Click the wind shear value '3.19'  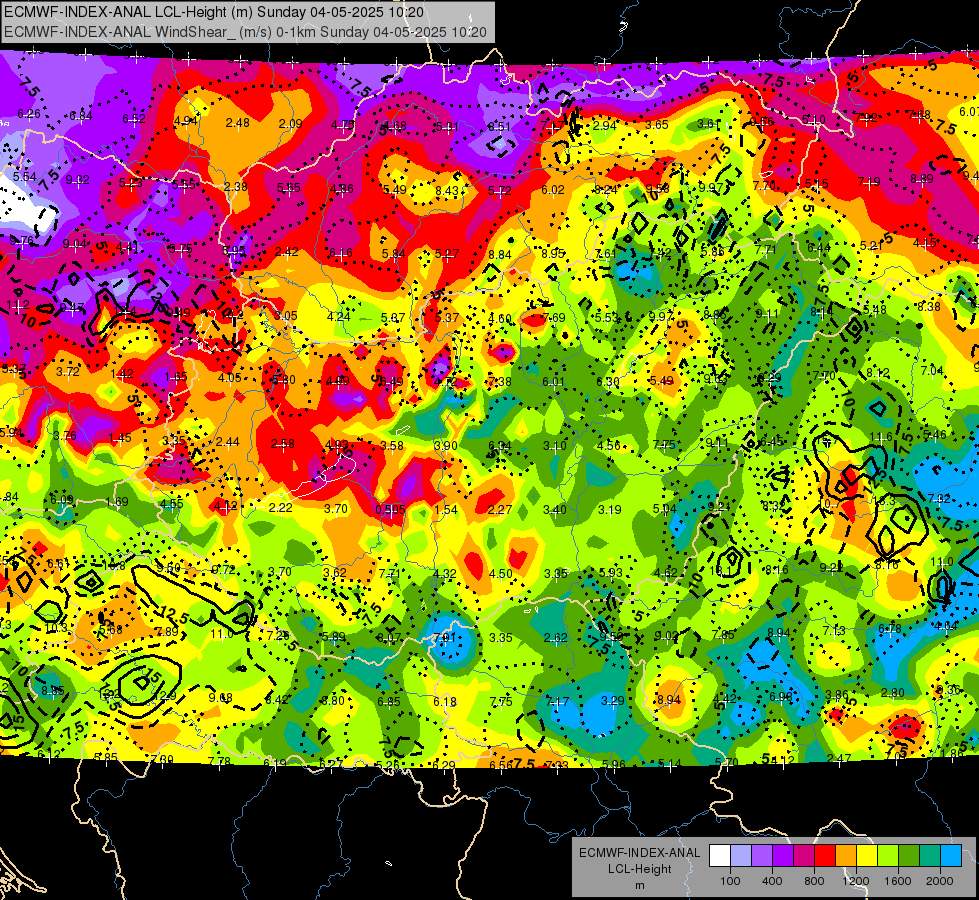(x=609, y=510)
